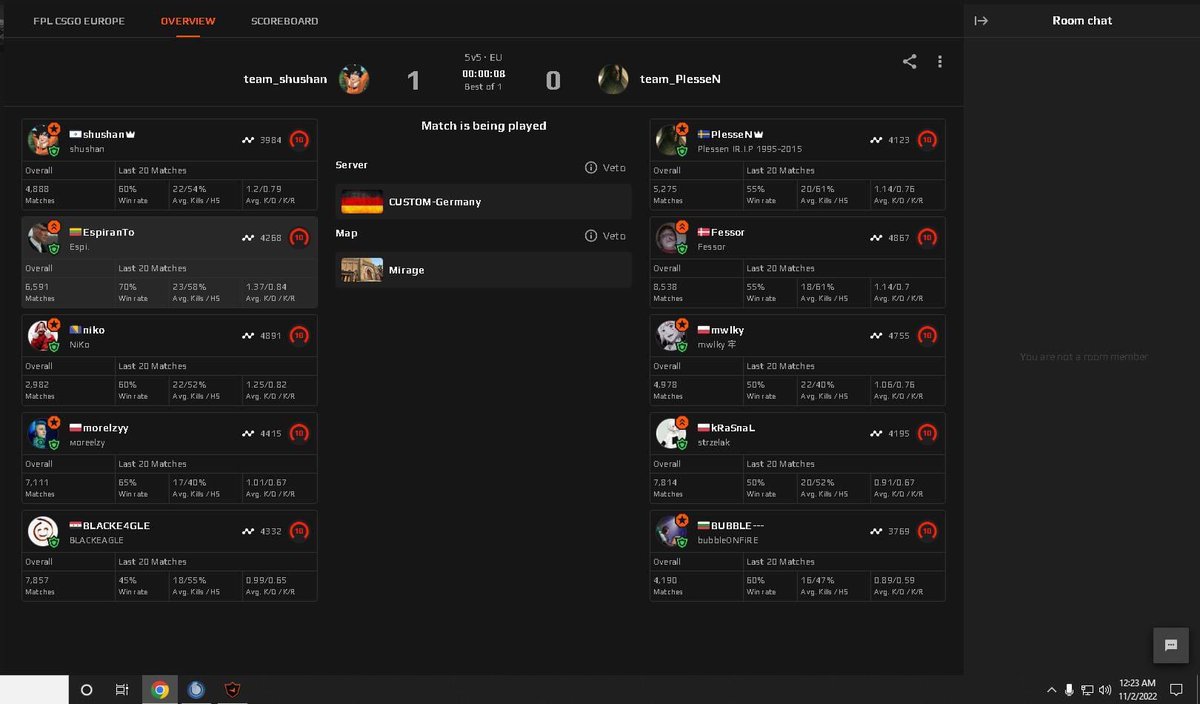Click 'Match is being played' status text

tap(484, 126)
